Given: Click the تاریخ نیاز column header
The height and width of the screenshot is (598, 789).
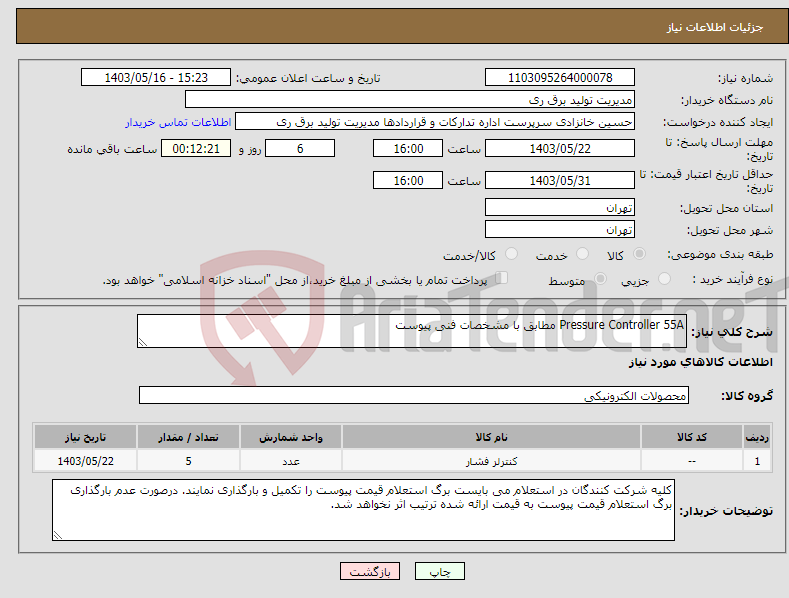Looking at the screenshot, I should pyautogui.click(x=86, y=437).
